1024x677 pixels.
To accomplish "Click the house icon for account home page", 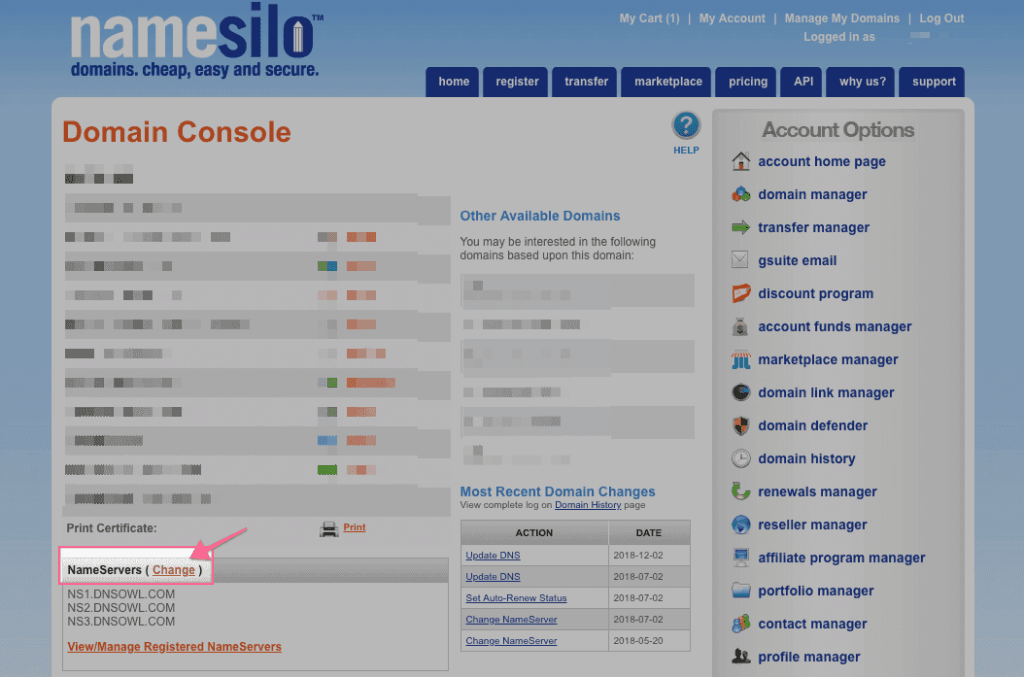I will (x=741, y=161).
